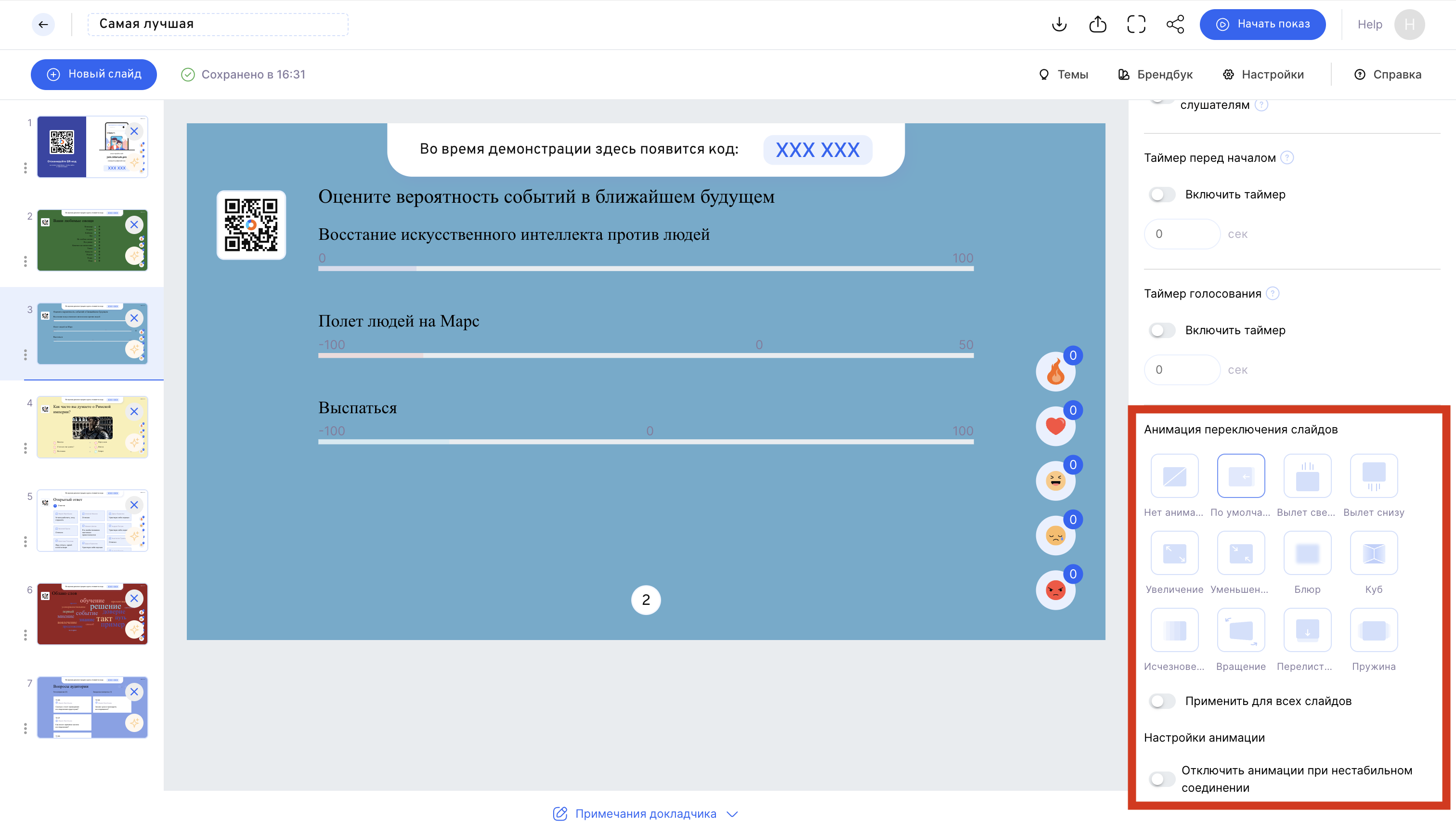
Task: Click the download arrow icon in header
Action: (x=1059, y=24)
